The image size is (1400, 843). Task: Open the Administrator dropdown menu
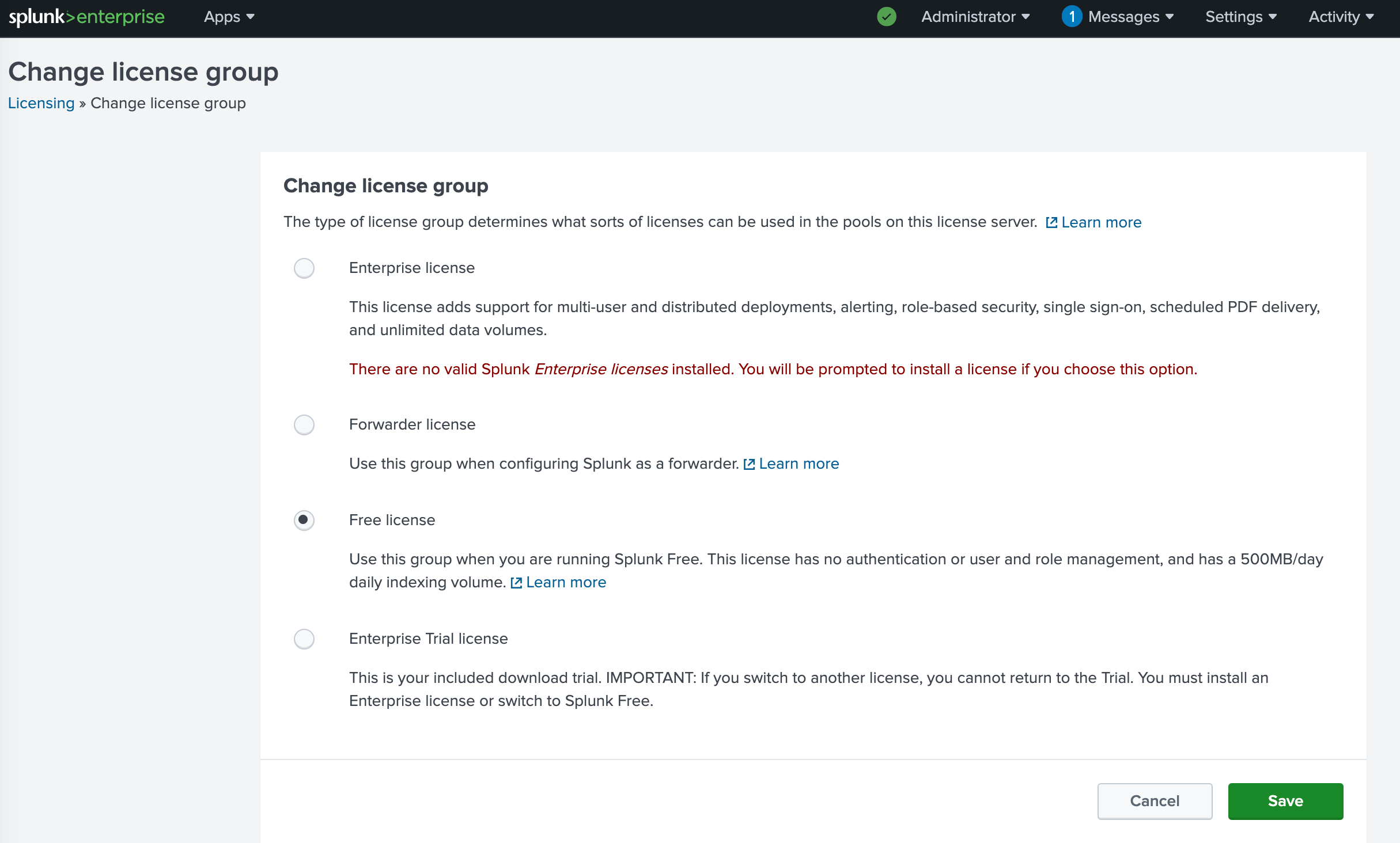point(975,17)
